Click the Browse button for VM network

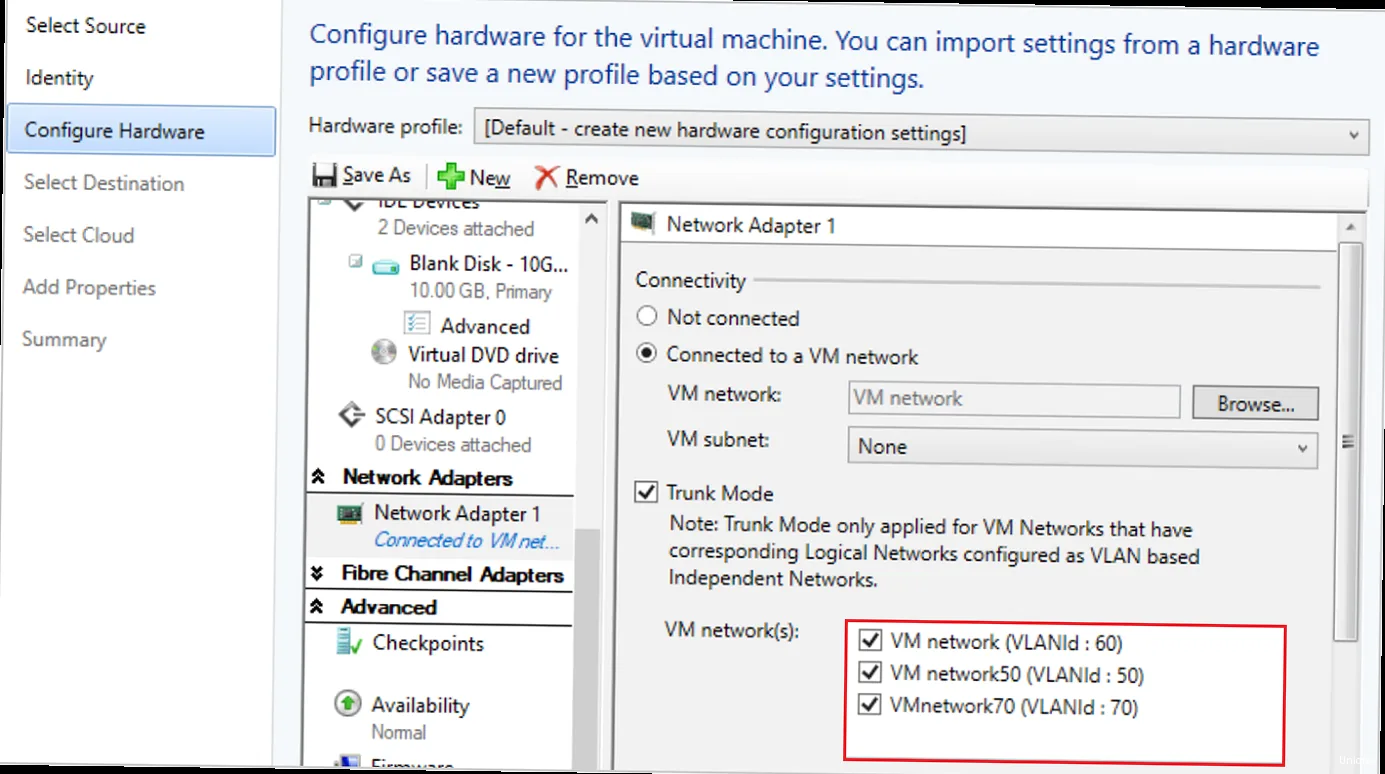point(1255,403)
